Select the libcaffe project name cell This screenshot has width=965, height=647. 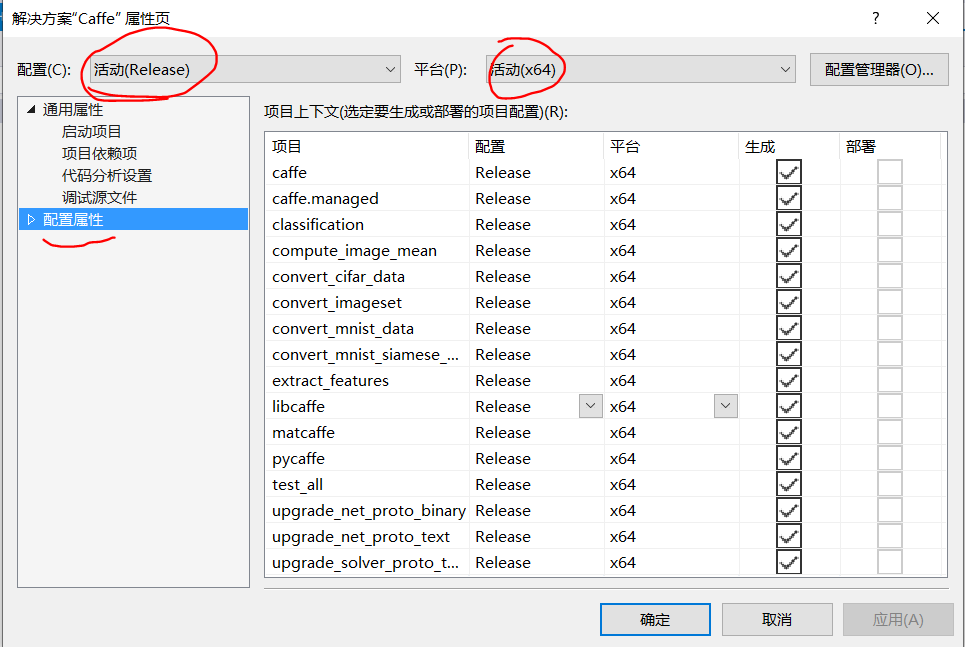[x=367, y=406]
